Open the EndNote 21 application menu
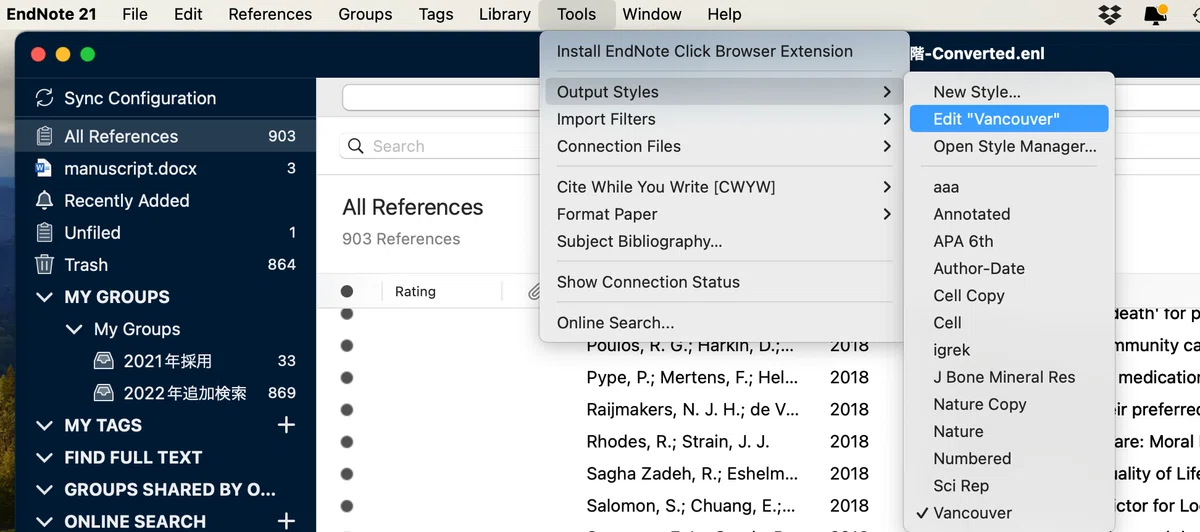1200x532 pixels. [x=53, y=14]
